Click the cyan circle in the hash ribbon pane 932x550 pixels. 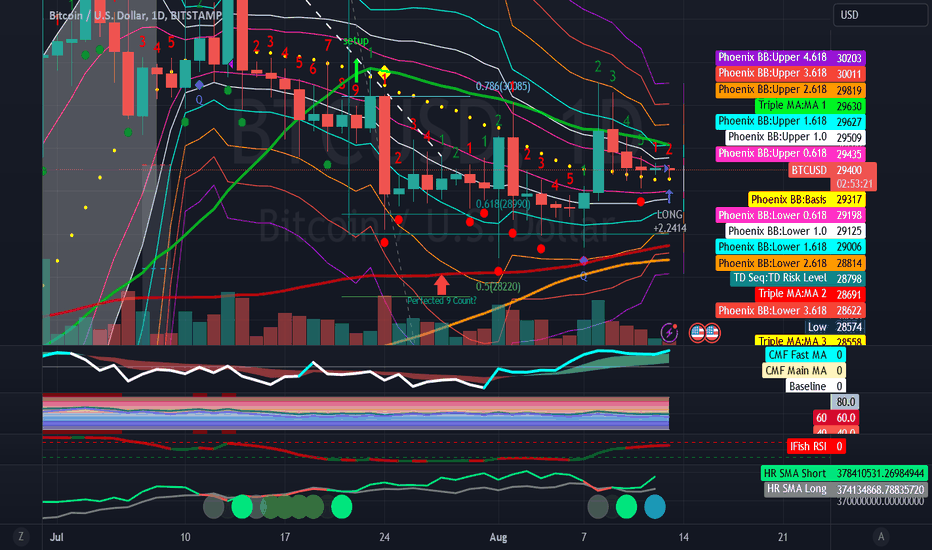coord(655,507)
